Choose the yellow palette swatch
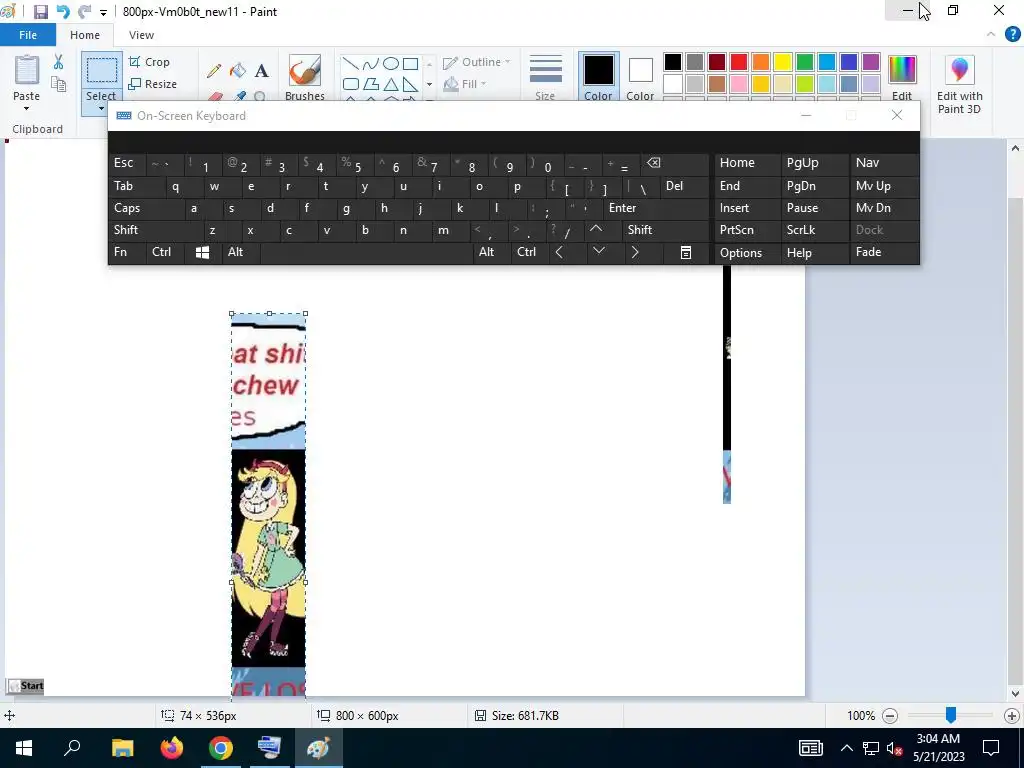Viewport: 1024px width, 768px height. pos(782,62)
